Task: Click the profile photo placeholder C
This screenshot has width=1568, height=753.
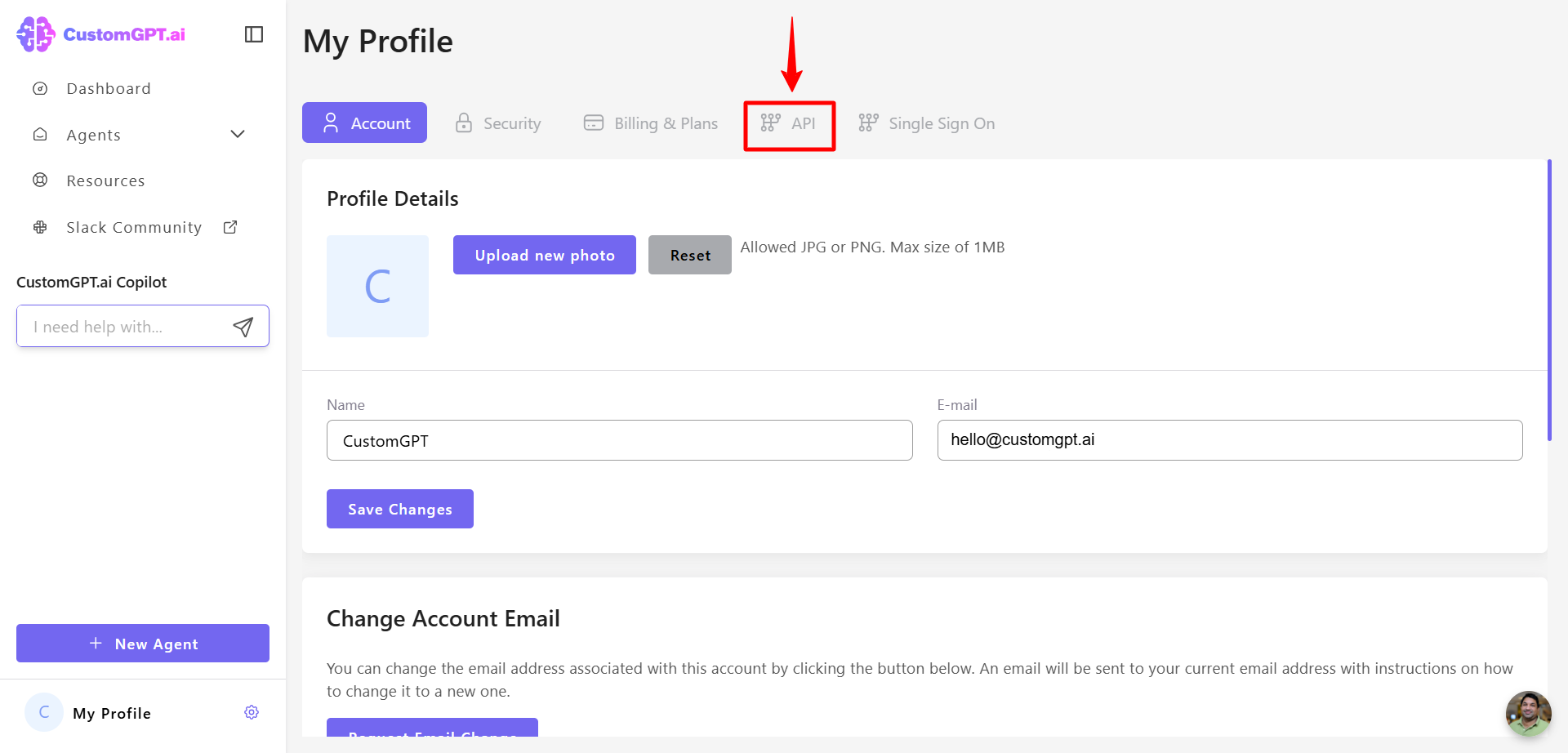Action: point(377,286)
